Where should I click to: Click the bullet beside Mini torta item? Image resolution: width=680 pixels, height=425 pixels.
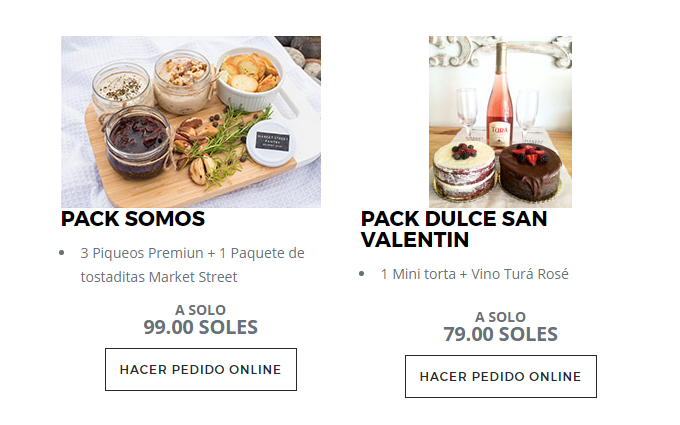click(362, 274)
